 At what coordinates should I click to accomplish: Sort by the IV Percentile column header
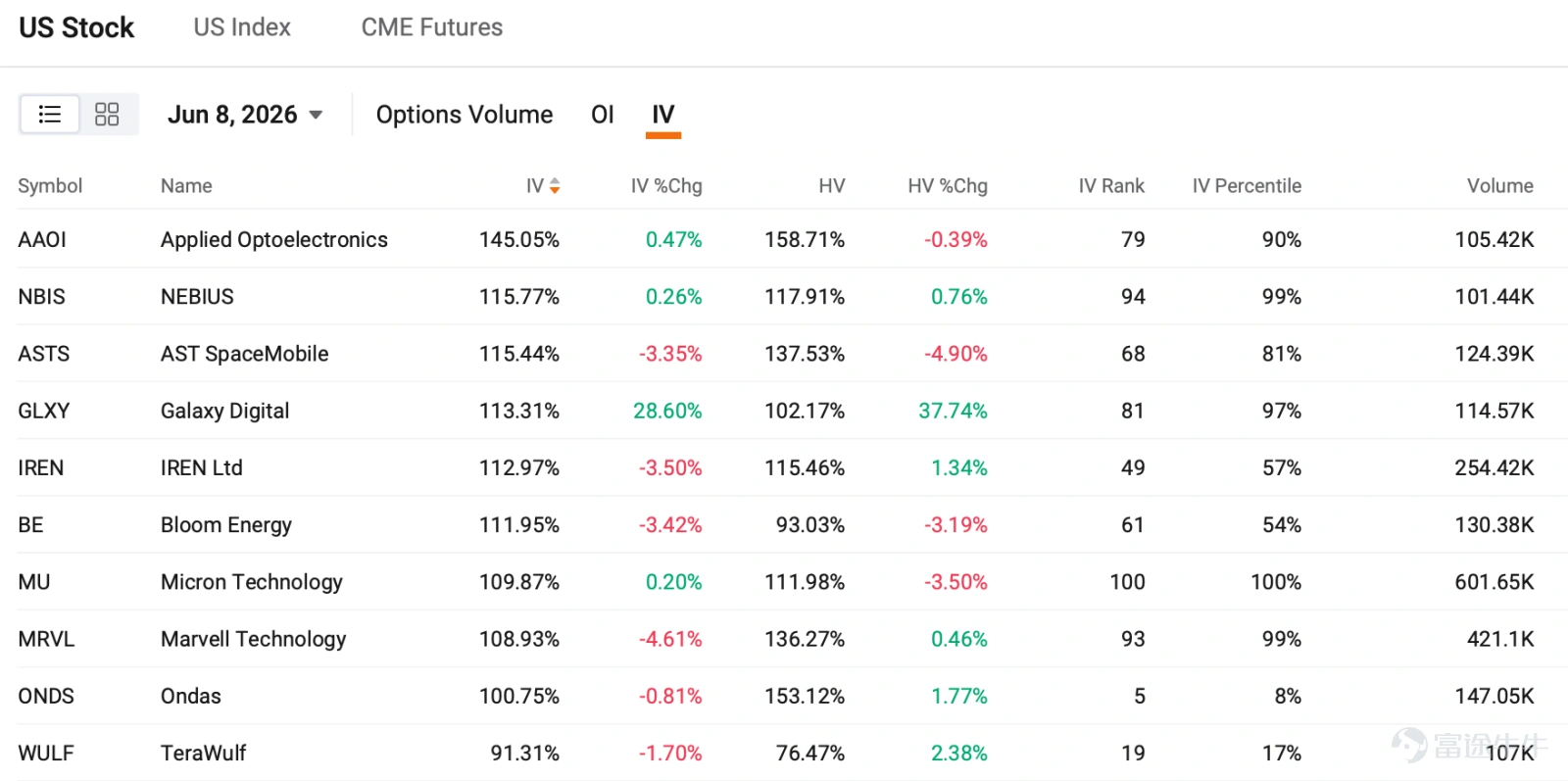[x=1247, y=186]
